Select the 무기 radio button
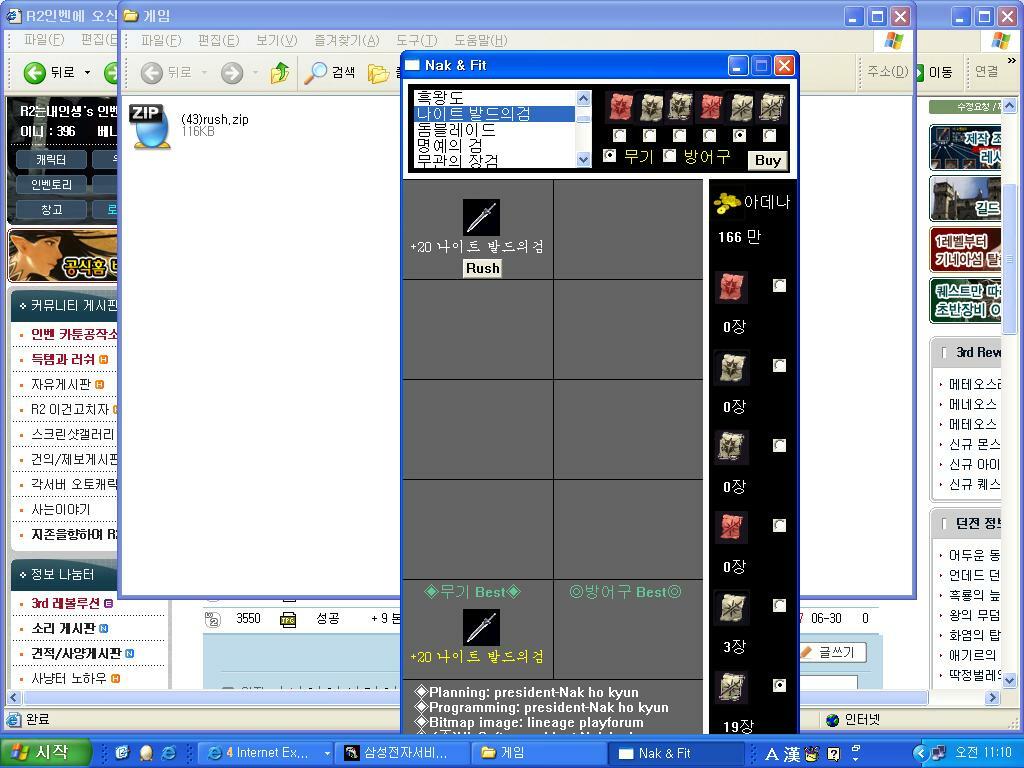This screenshot has height=768, width=1024. pyautogui.click(x=609, y=155)
